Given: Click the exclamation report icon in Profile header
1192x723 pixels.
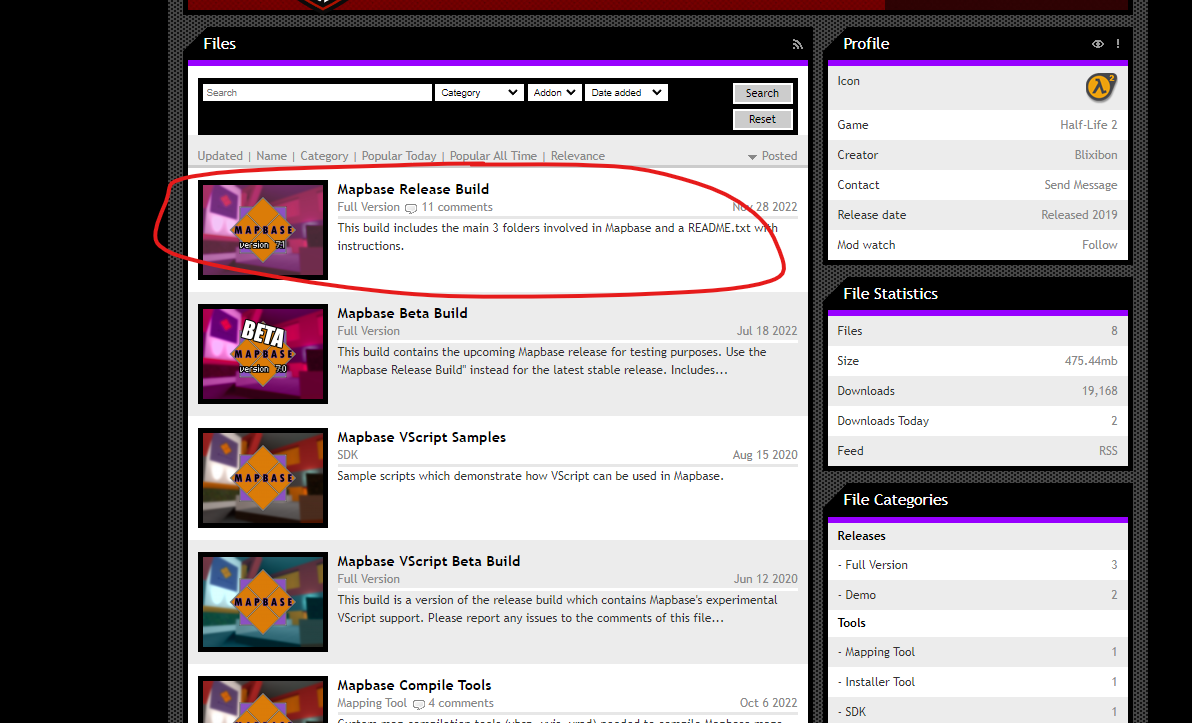Looking at the screenshot, I should pos(1118,44).
